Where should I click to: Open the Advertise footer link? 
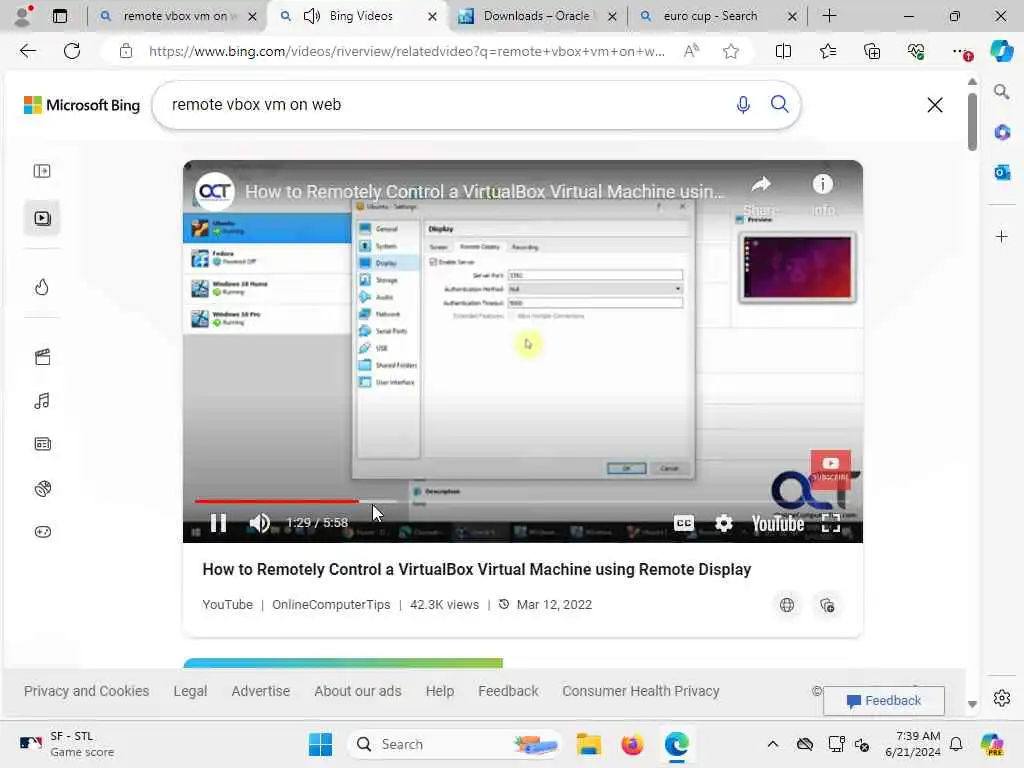click(x=261, y=691)
